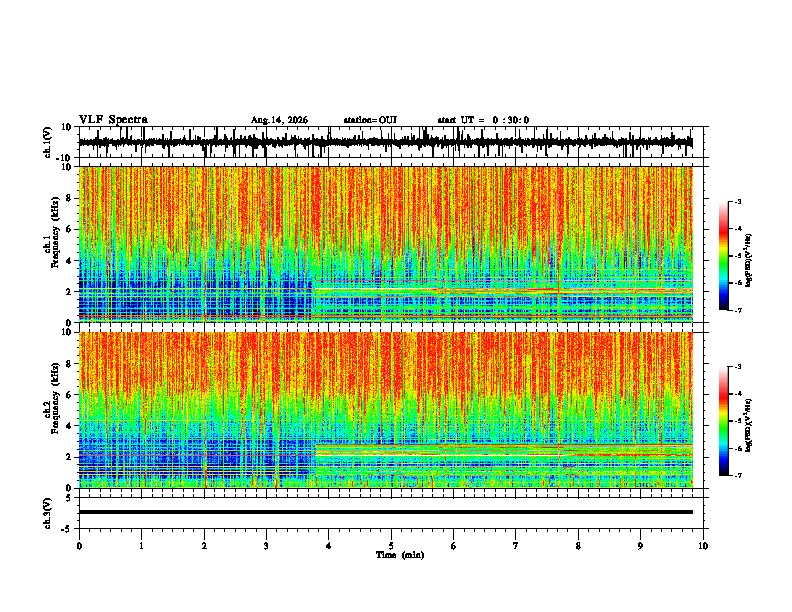Click the "4" minute tick label
The height and width of the screenshot is (612, 792).
(329, 546)
